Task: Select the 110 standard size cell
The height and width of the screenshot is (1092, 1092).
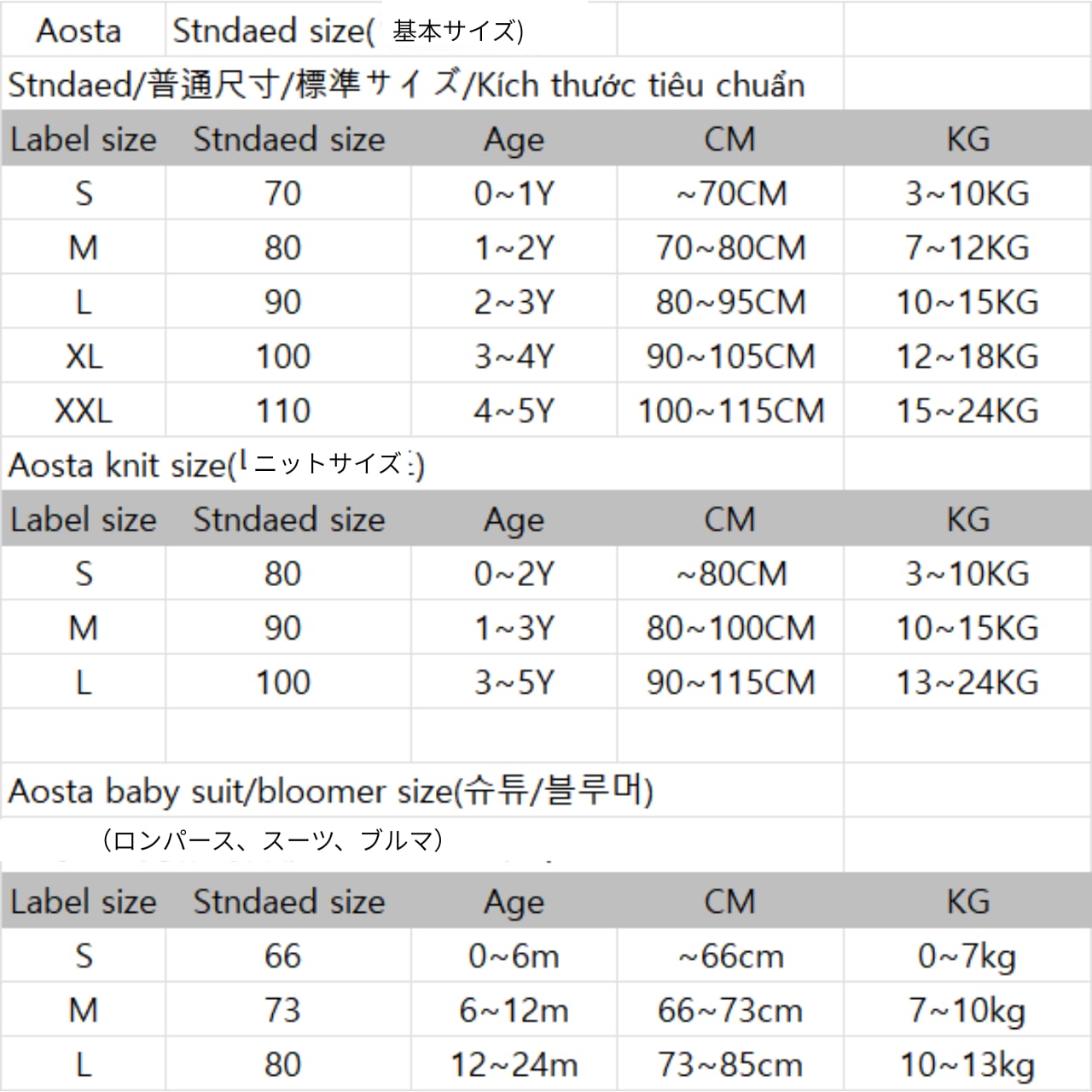Action: (x=283, y=411)
